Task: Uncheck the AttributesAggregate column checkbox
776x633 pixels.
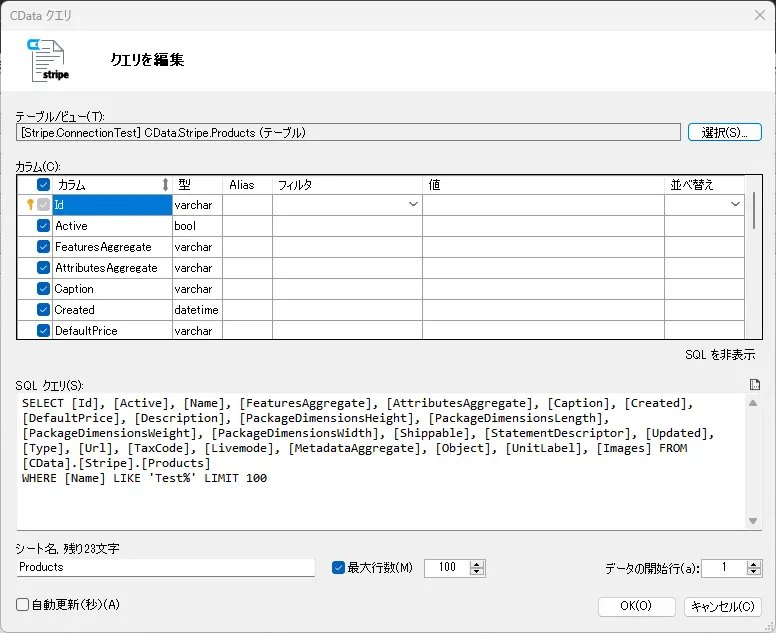Action: (x=44, y=268)
